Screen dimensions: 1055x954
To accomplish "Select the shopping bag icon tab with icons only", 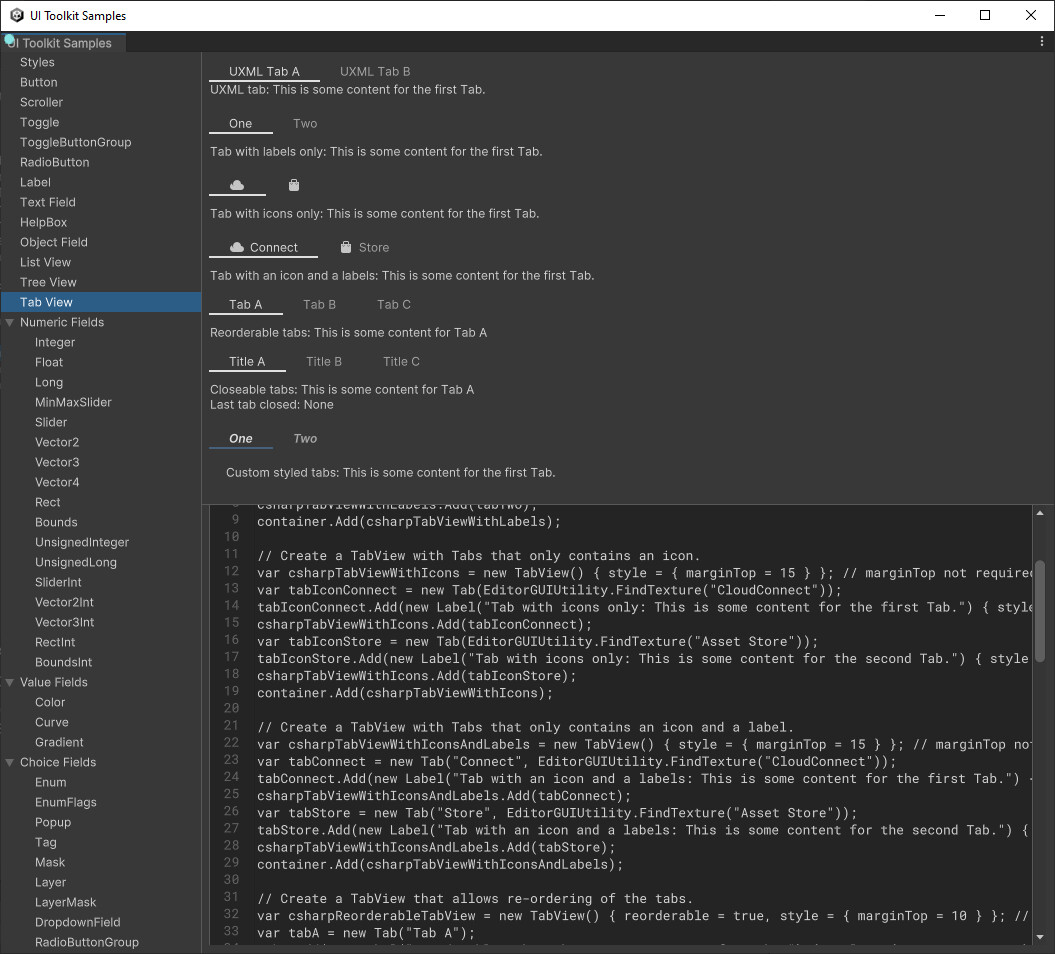I will [293, 185].
